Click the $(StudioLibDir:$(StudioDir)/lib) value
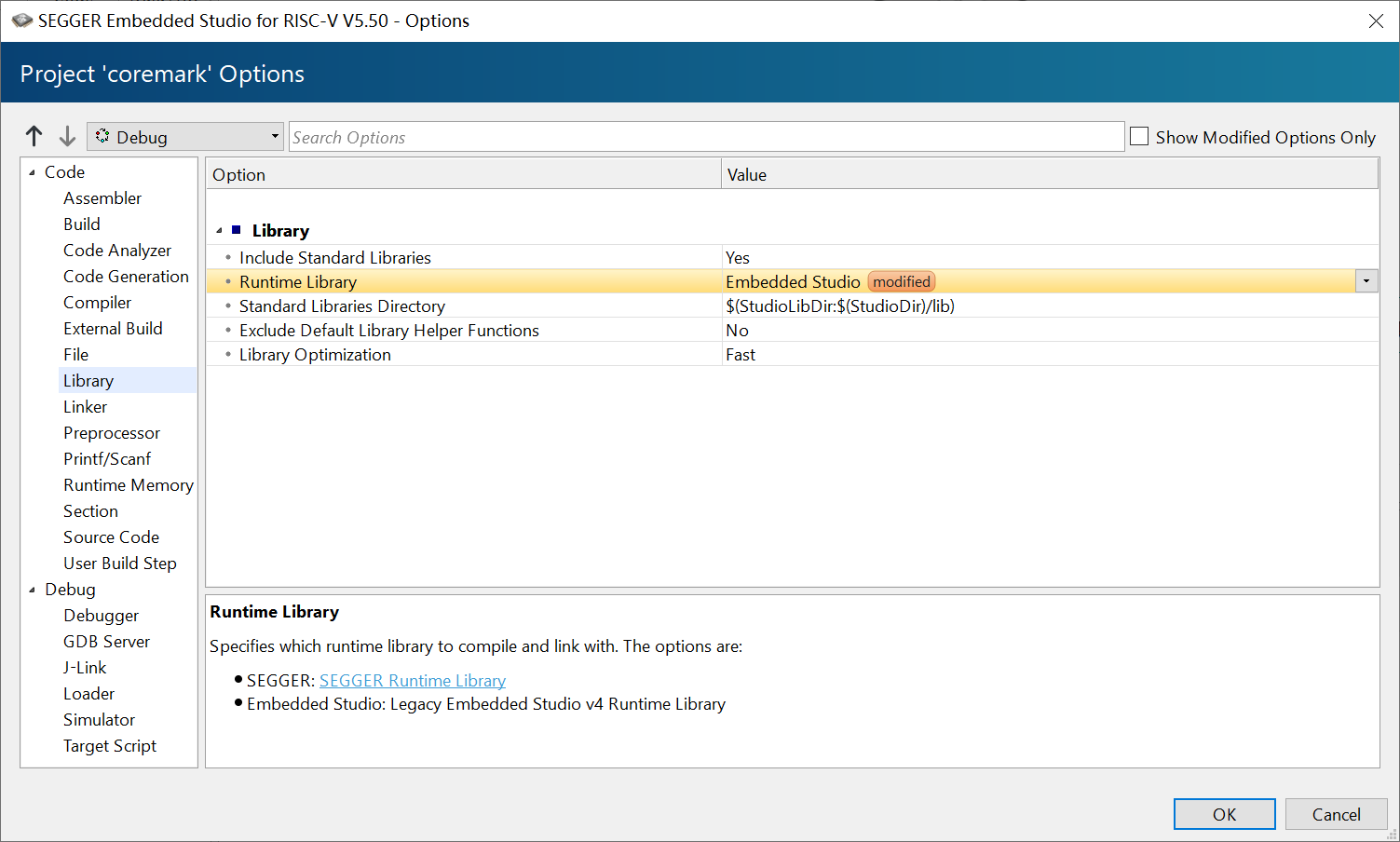This screenshot has width=1400, height=842. click(840, 306)
